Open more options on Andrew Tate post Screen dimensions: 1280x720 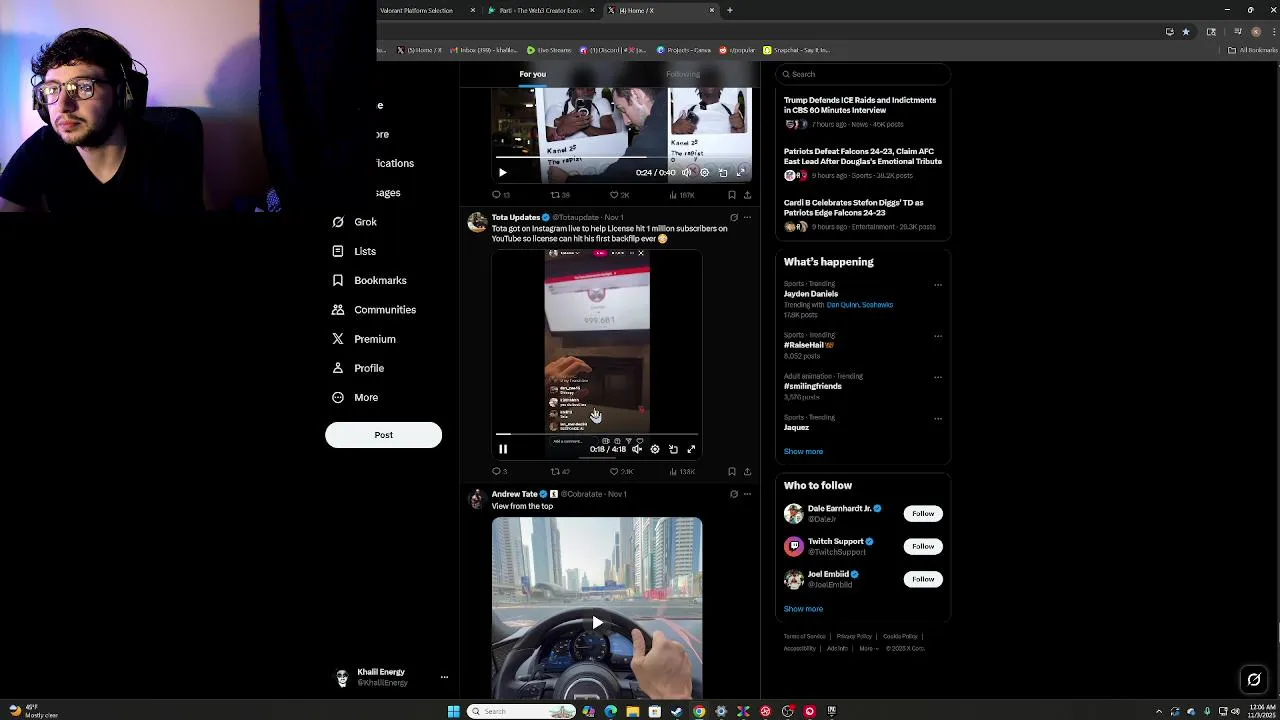(747, 494)
